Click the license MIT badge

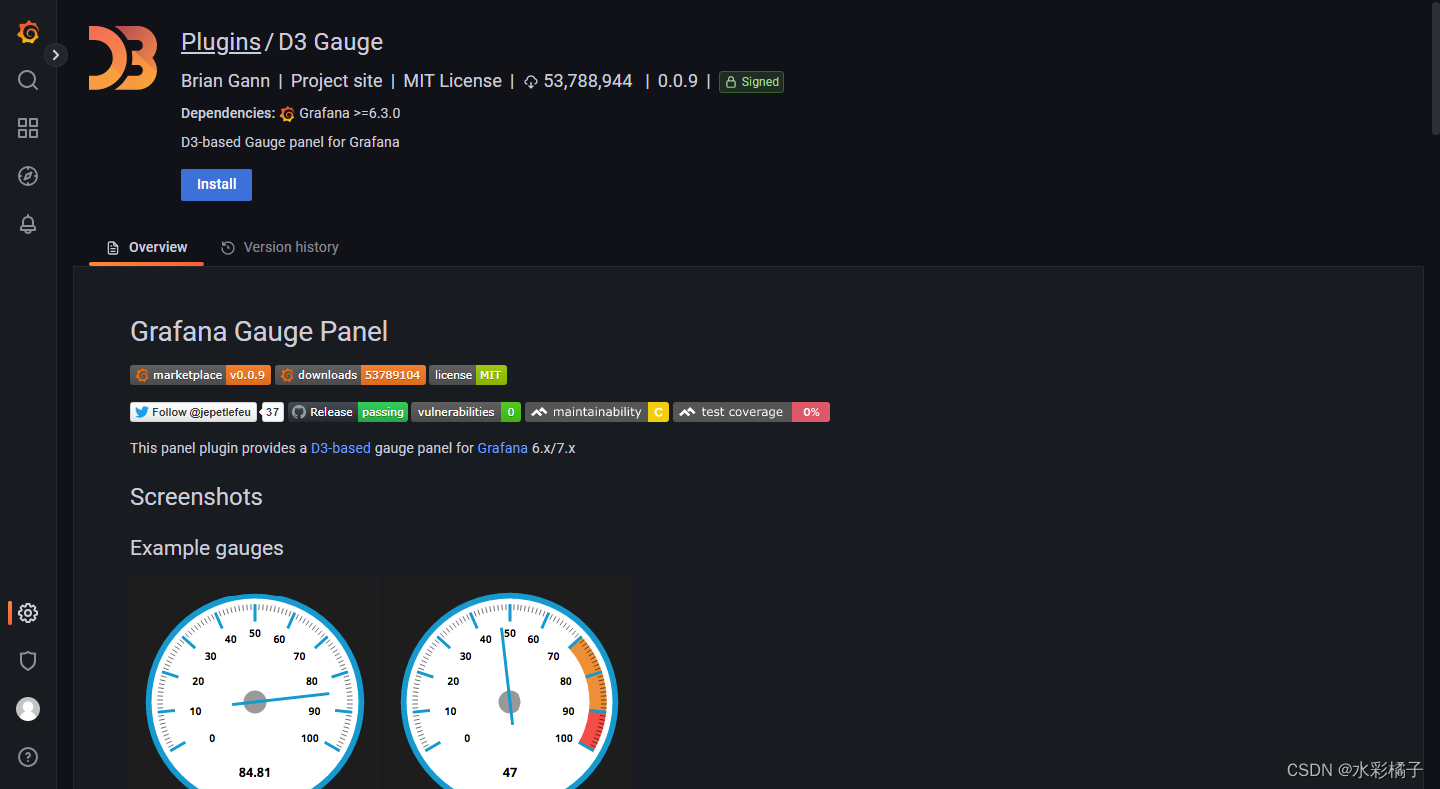pos(468,375)
